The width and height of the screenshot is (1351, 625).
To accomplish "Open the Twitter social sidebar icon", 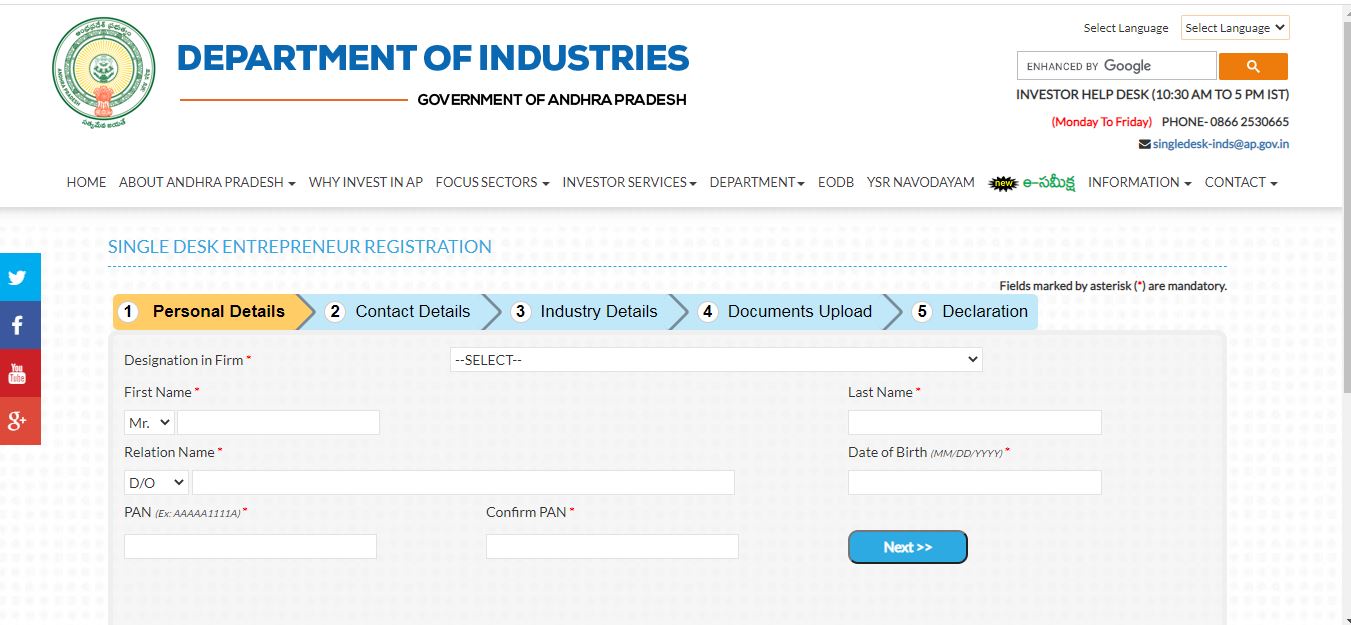I will [x=20, y=277].
